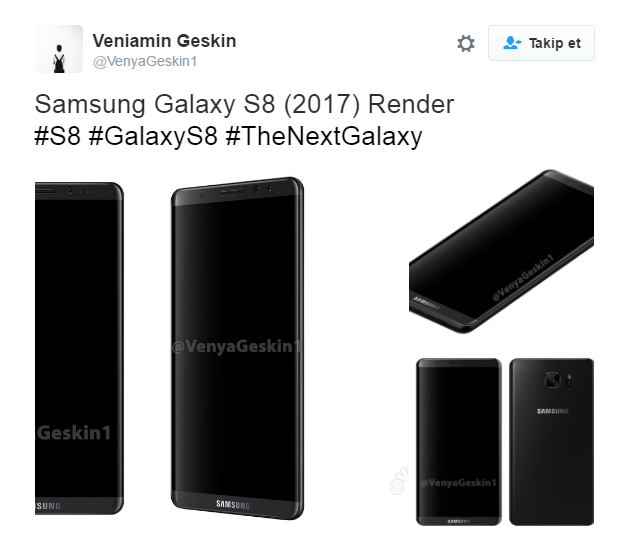
Task: Click the follow person icon in Takip et
Action: [512, 43]
